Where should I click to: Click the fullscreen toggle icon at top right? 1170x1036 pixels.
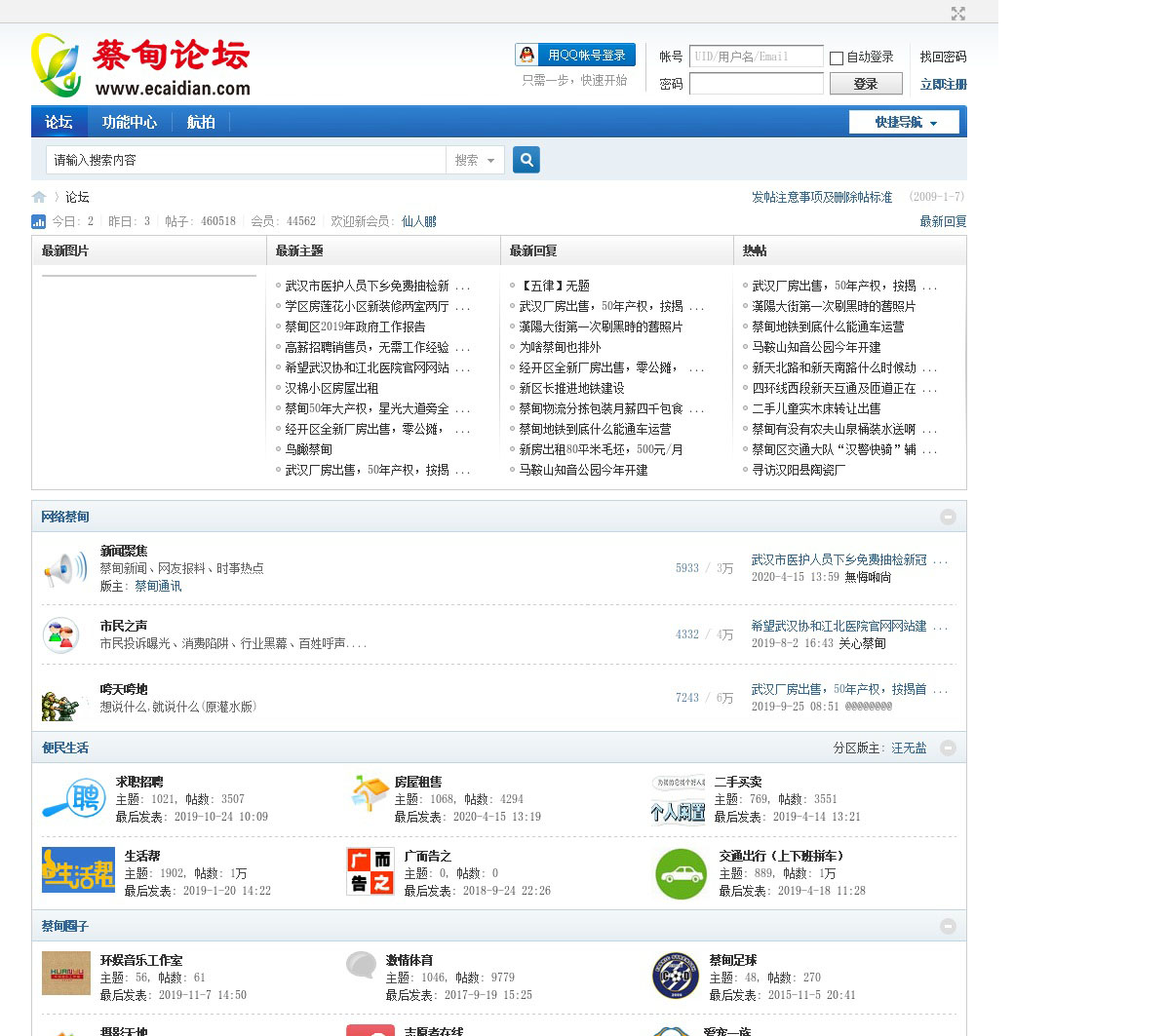coord(957,14)
